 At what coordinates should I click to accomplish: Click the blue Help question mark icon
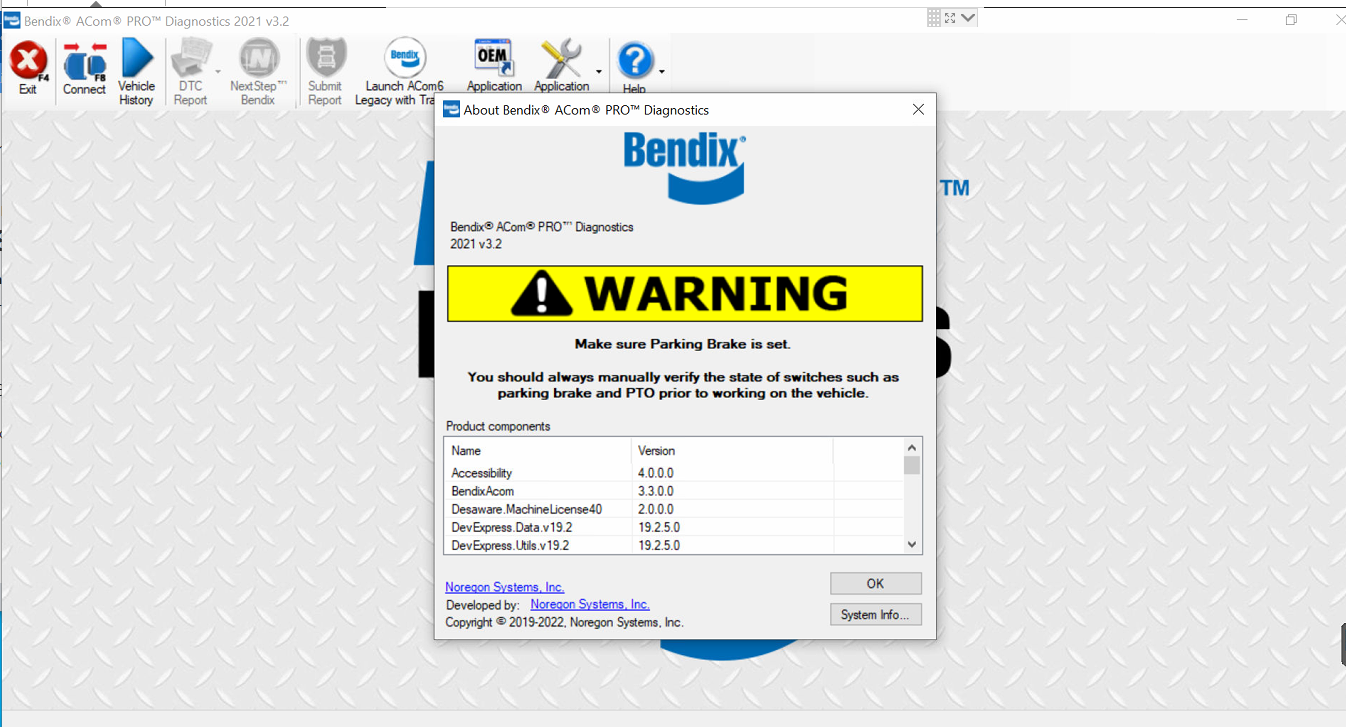pyautogui.click(x=635, y=61)
